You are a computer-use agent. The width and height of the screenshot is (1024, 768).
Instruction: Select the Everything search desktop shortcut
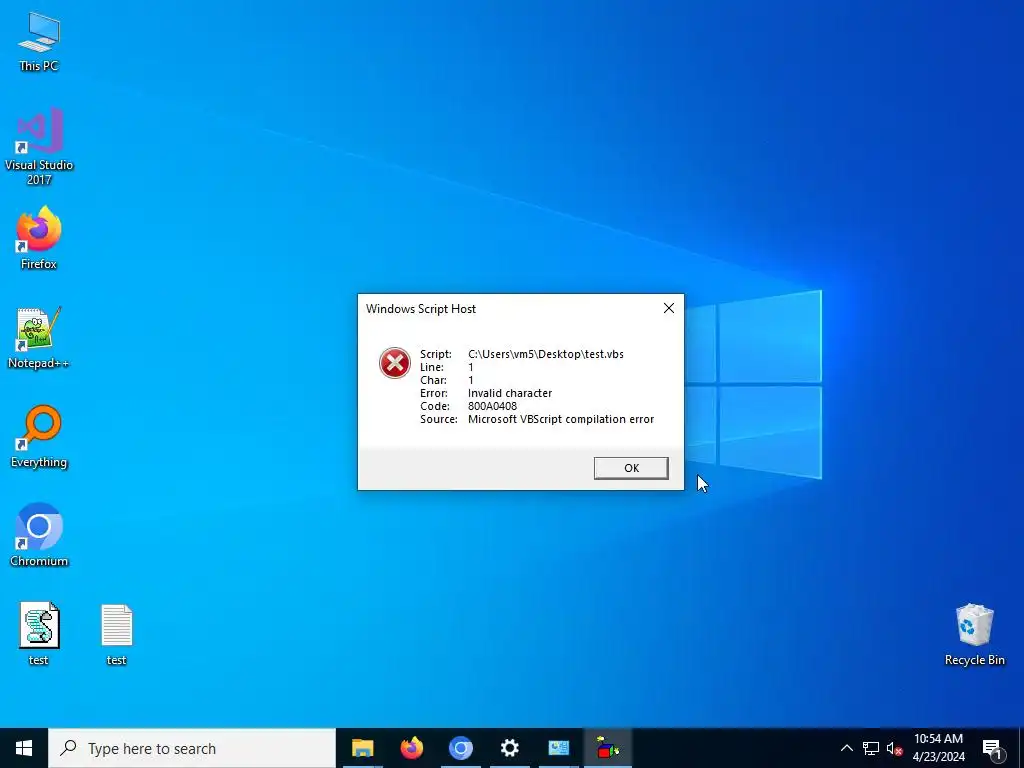click(x=39, y=436)
